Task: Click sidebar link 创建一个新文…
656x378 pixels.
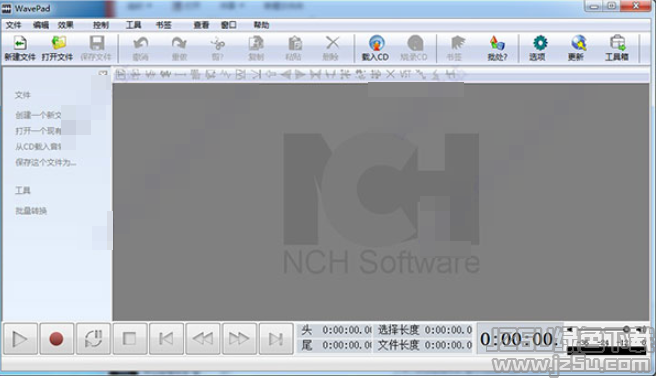Action: click(38, 115)
